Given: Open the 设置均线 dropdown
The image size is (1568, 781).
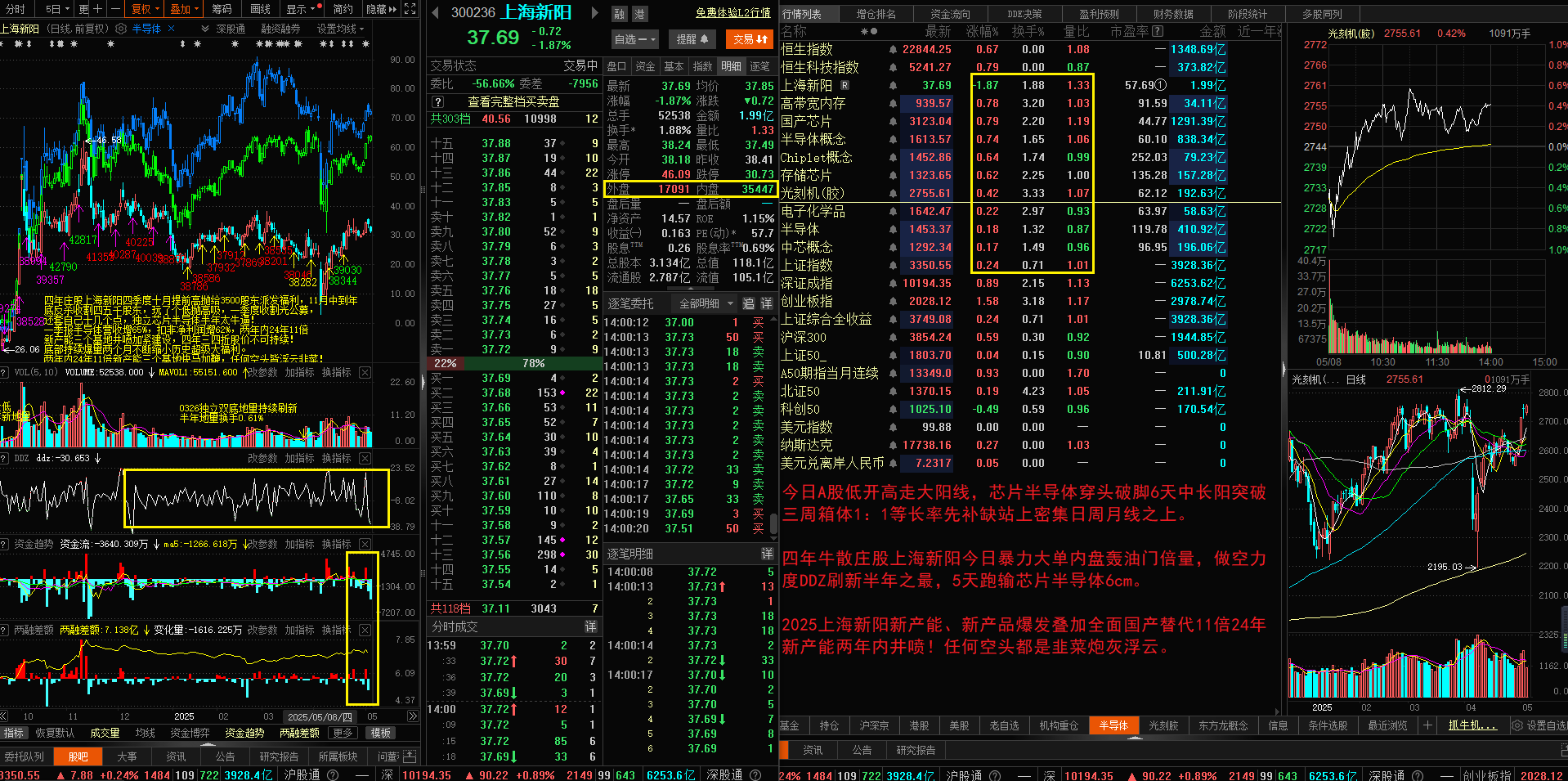Looking at the screenshot, I should 340,29.
